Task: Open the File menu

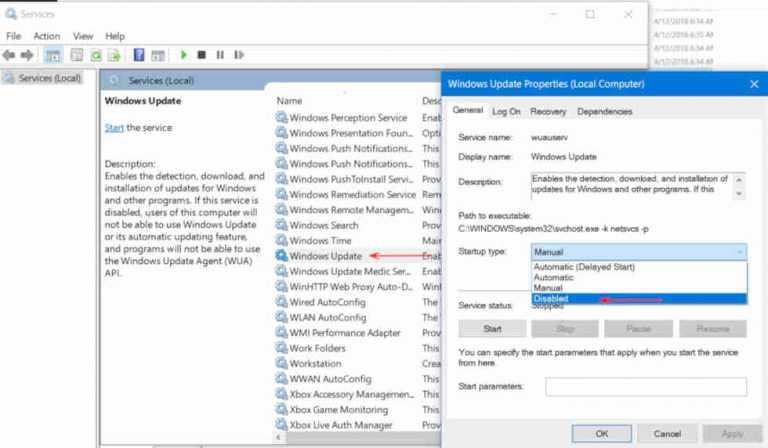Action: coord(13,36)
